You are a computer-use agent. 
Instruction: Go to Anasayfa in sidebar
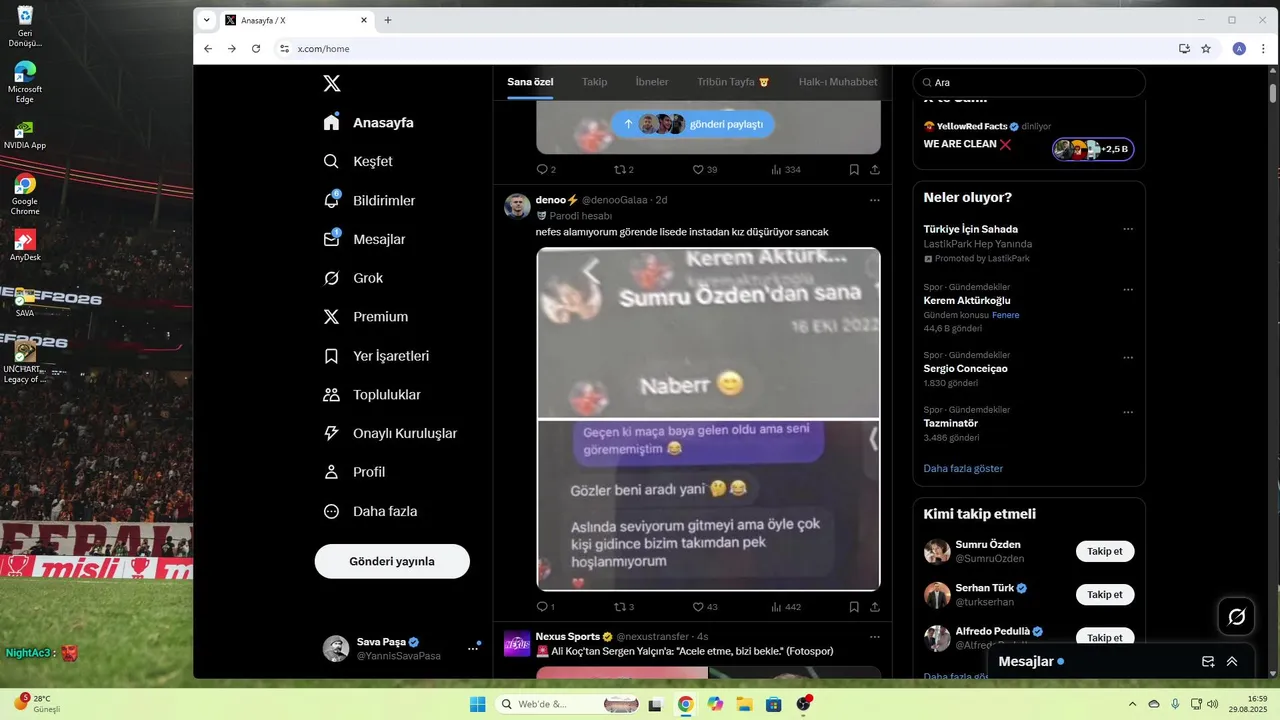click(368, 122)
